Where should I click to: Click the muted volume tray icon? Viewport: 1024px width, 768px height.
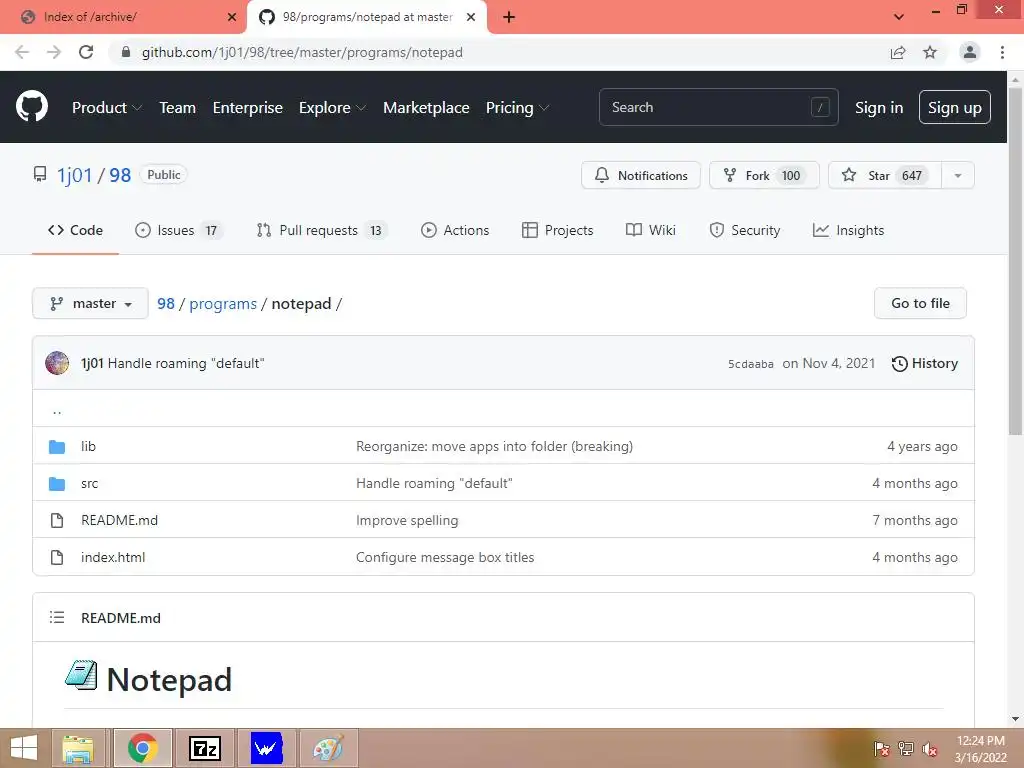930,749
